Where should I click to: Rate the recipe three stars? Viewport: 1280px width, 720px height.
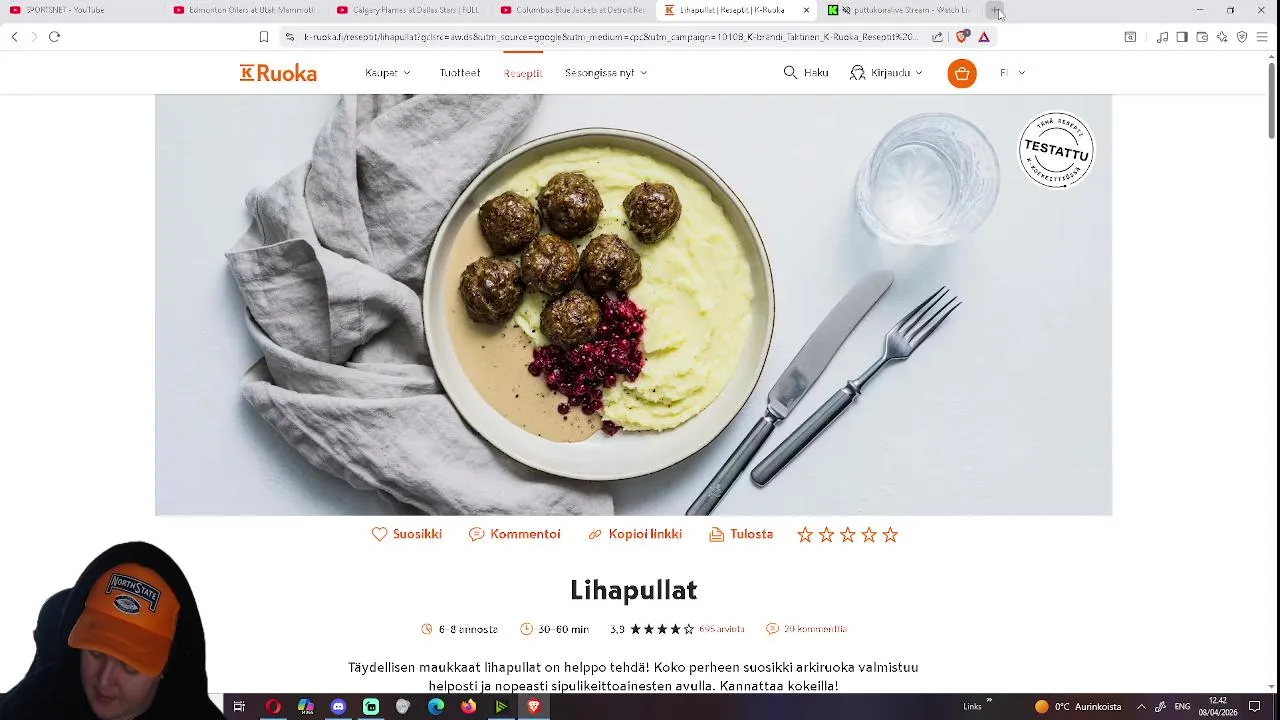[847, 535]
